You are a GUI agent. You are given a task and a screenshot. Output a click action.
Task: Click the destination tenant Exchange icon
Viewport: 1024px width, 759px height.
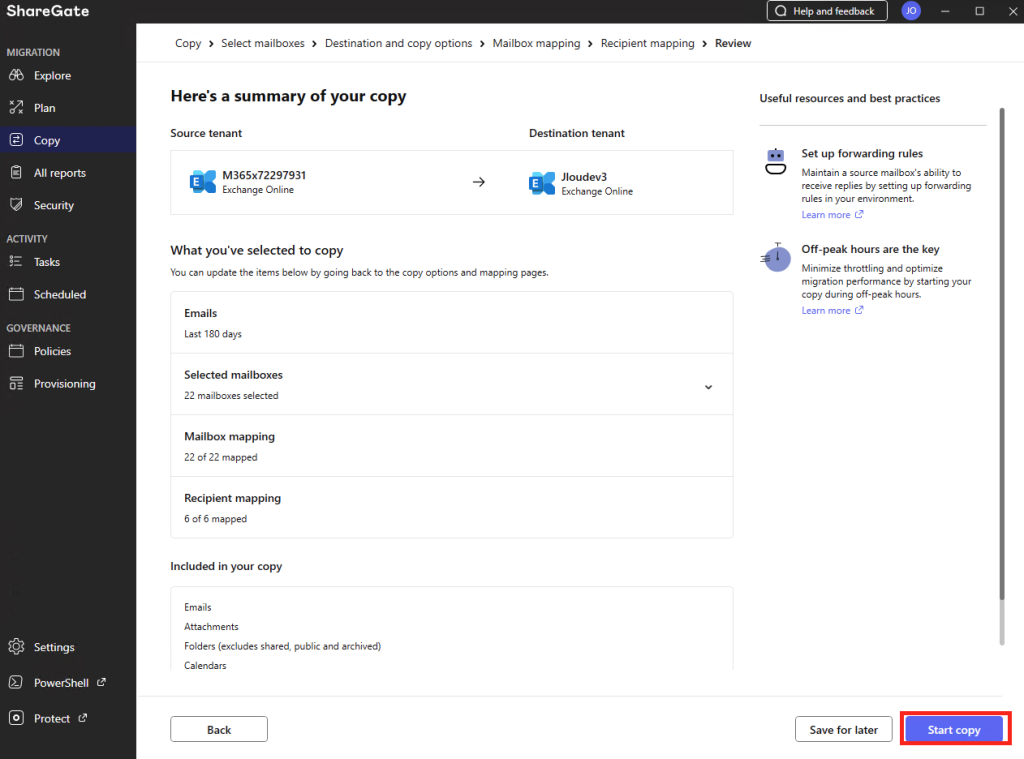pyautogui.click(x=541, y=184)
